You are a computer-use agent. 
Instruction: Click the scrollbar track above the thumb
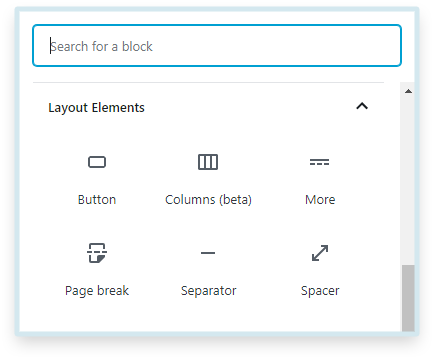pos(408,180)
